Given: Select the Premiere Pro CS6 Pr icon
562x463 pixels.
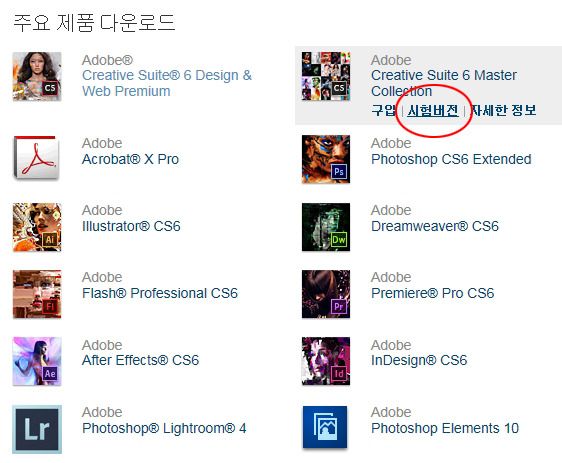Looking at the screenshot, I should pyautogui.click(x=326, y=294).
